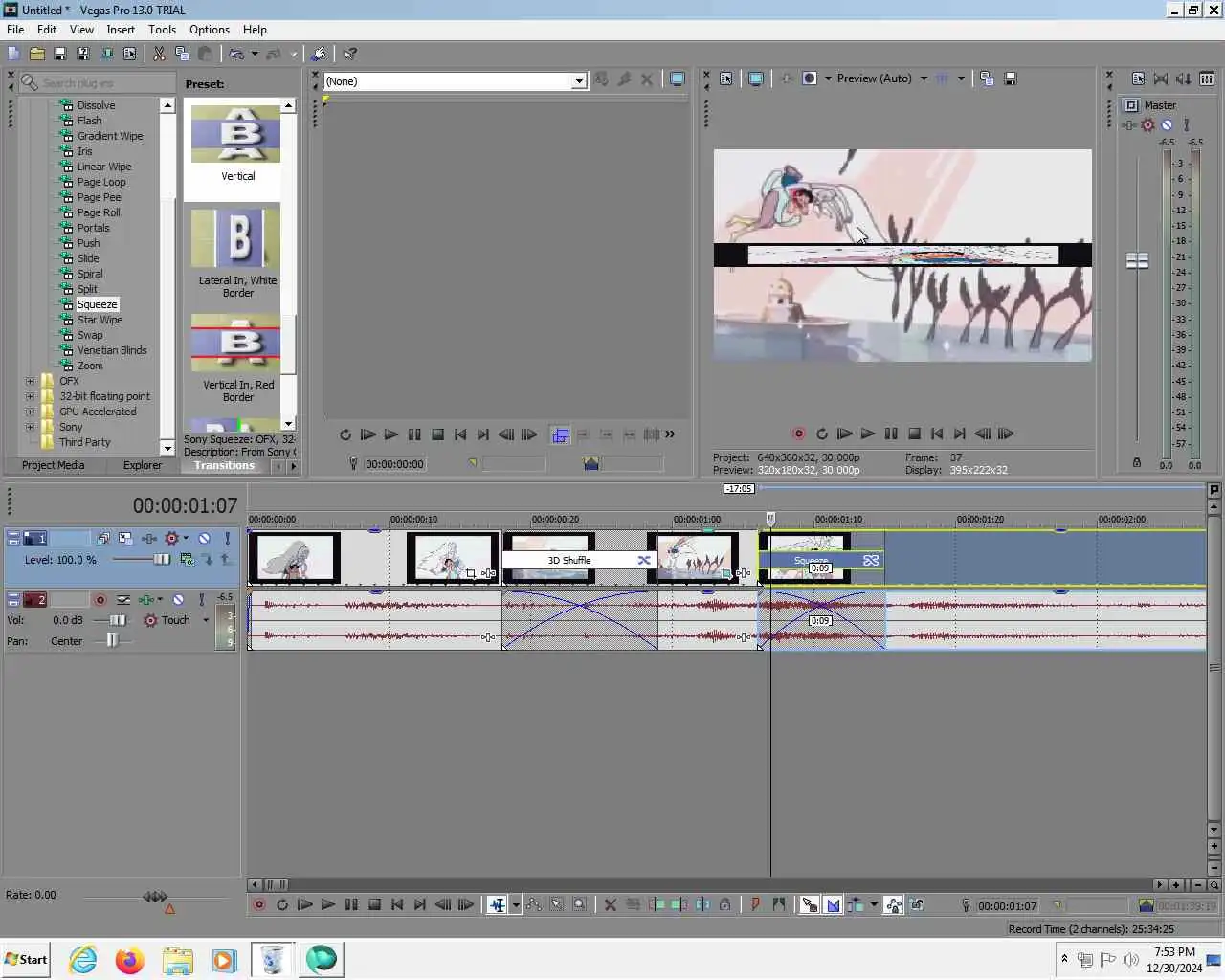This screenshot has width=1225, height=980.
Task: Switch to the Explorer tab
Action: (143, 465)
